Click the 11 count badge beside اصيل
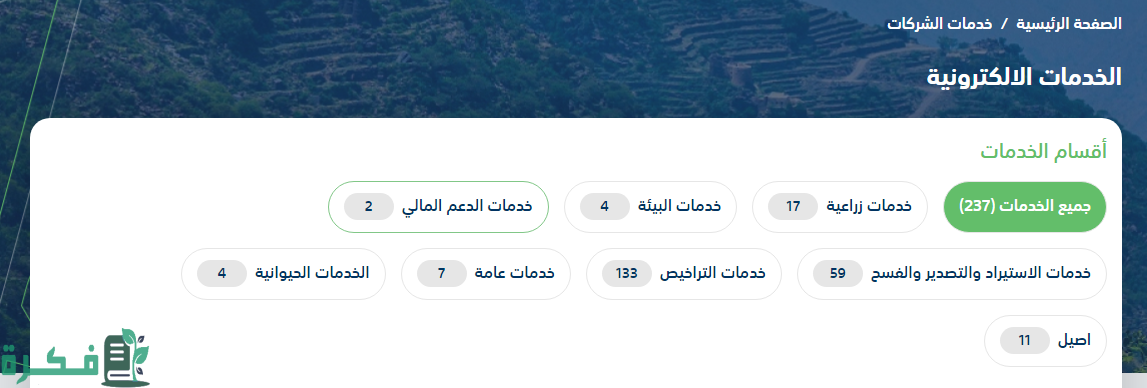 point(1025,340)
